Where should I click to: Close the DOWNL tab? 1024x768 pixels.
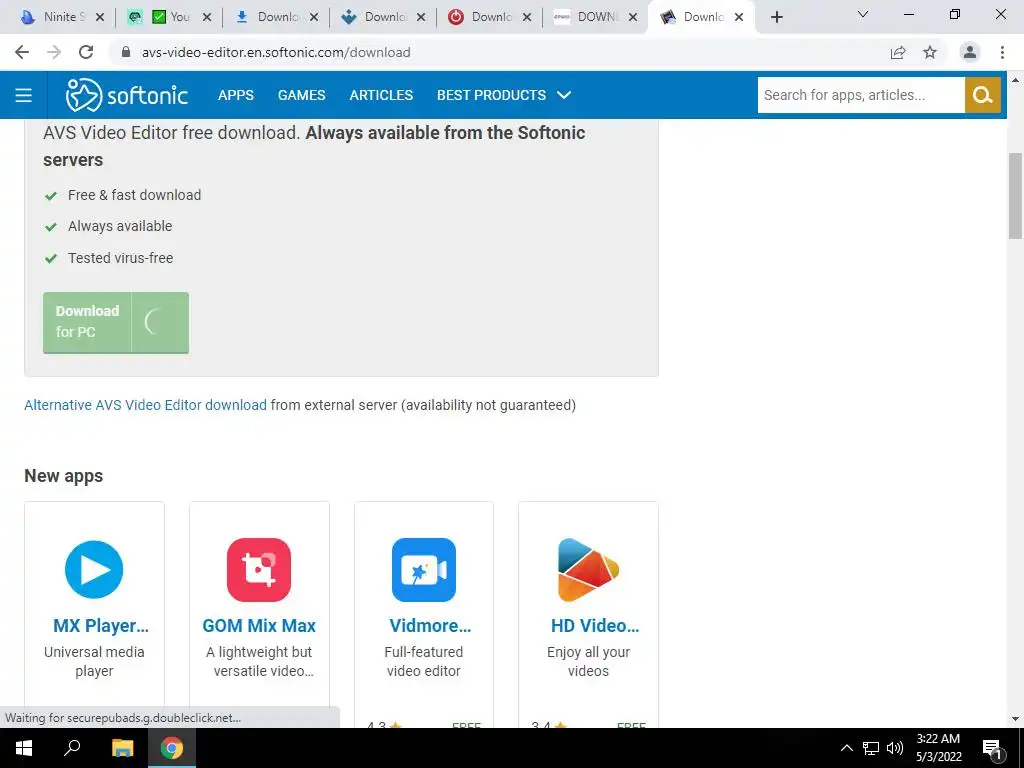click(x=633, y=18)
